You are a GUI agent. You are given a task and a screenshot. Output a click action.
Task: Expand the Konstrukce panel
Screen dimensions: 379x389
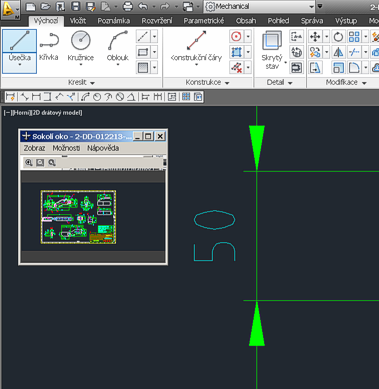[207, 82]
